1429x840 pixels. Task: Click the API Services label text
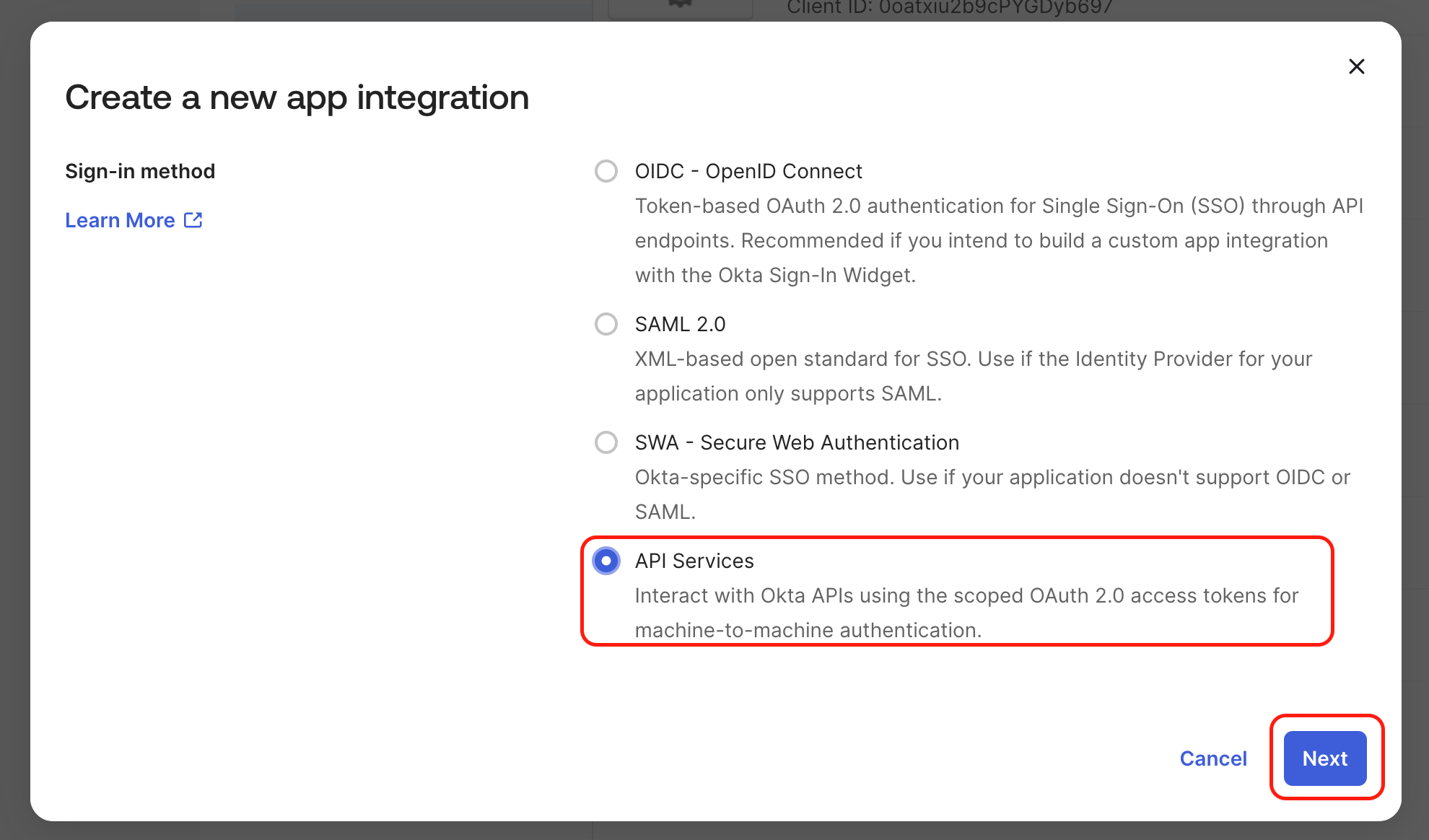pos(694,561)
